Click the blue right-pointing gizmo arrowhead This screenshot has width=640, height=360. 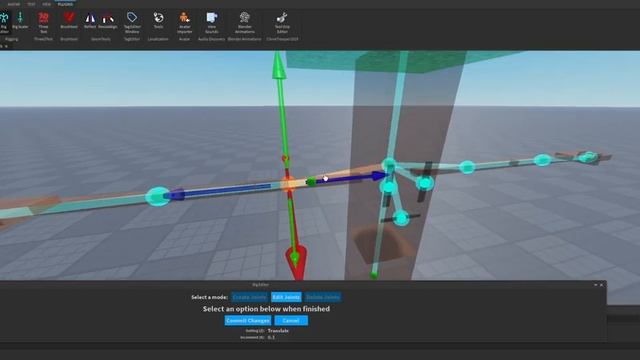pyautogui.click(x=378, y=176)
